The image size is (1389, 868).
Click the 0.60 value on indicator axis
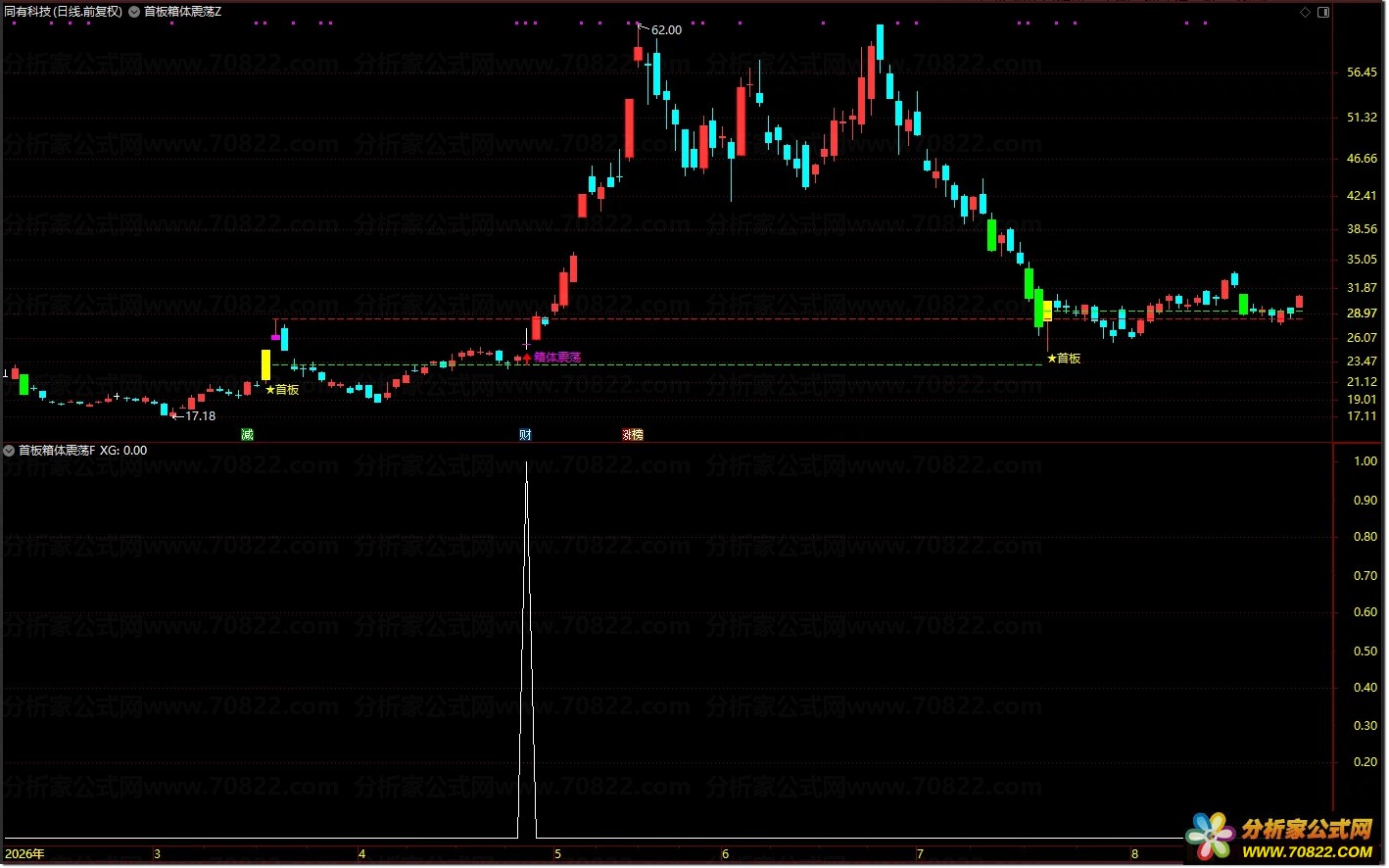point(1365,612)
